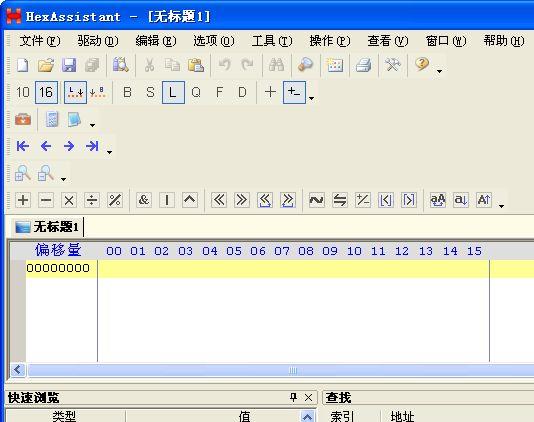Click the copy pages icon
This screenshot has width=534, height=422.
172,65
